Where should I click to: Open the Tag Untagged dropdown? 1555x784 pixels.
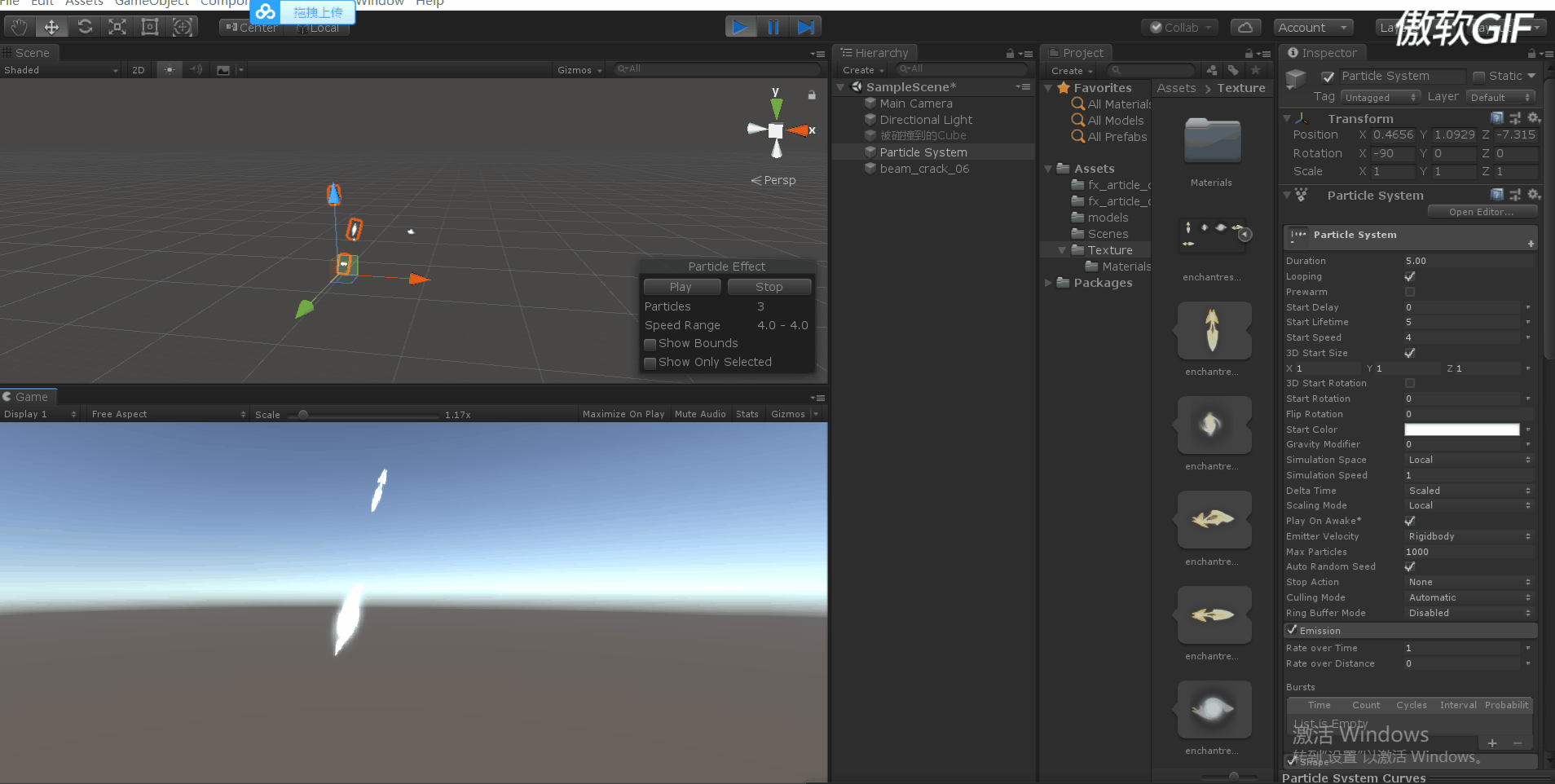tap(1381, 97)
